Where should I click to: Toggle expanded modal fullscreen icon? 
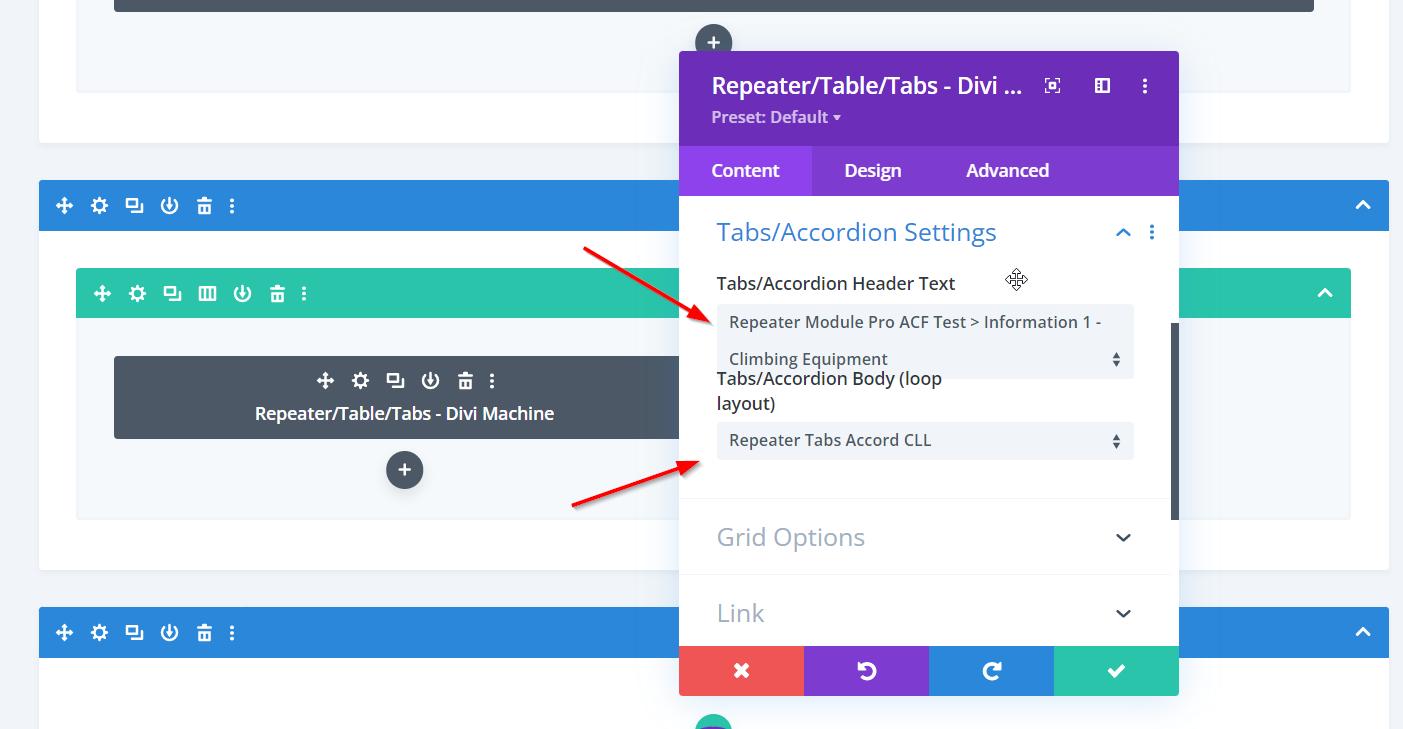click(1052, 86)
